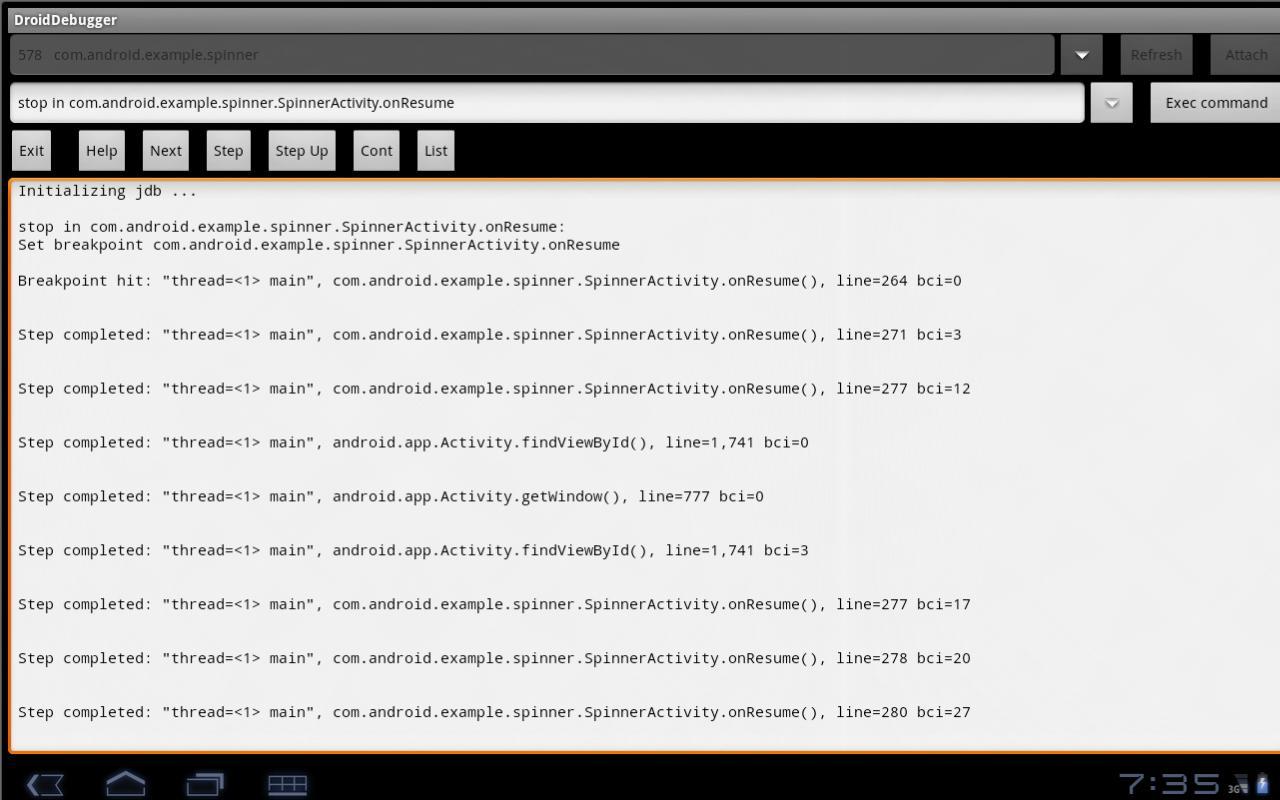Viewport: 1280px width, 800px height.
Task: Open the Recent Apps icon
Action: pos(206,784)
